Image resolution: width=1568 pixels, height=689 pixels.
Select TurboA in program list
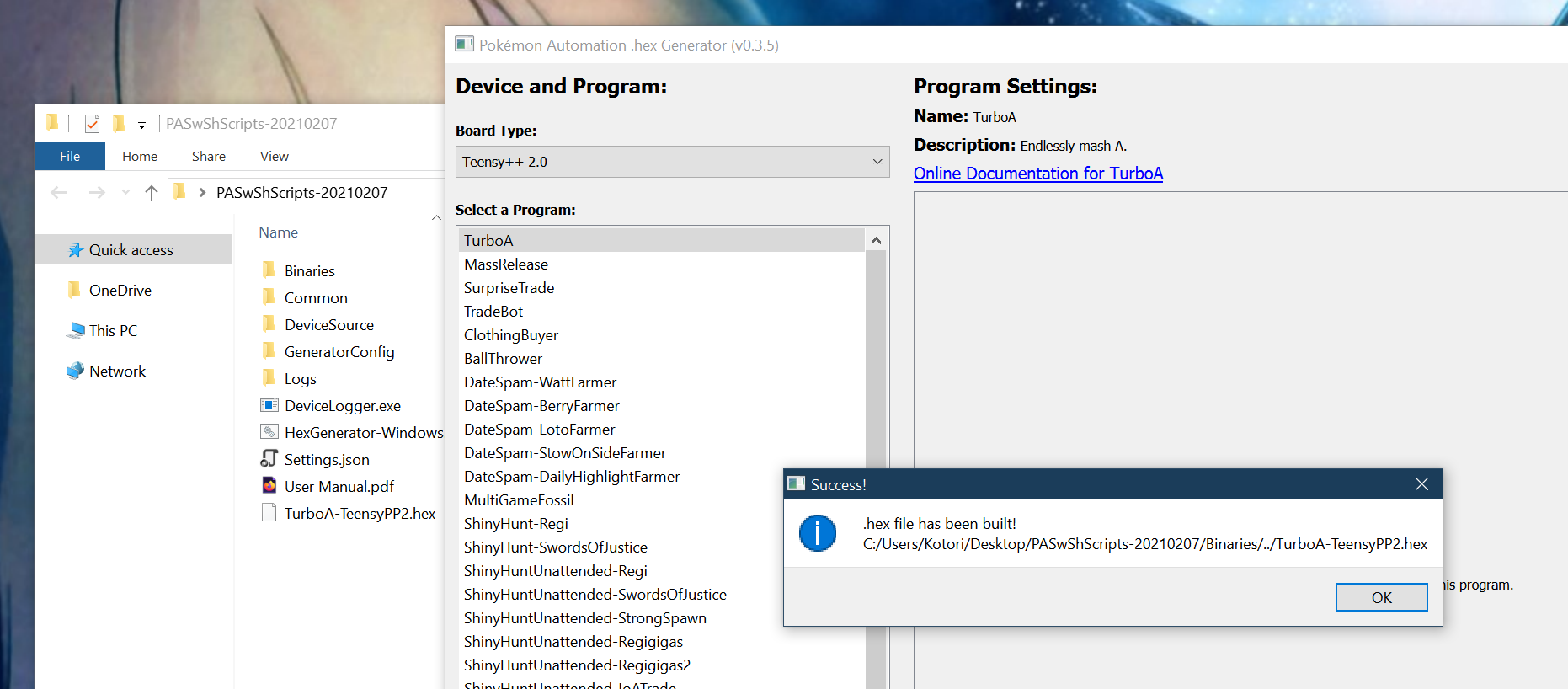tap(662, 240)
